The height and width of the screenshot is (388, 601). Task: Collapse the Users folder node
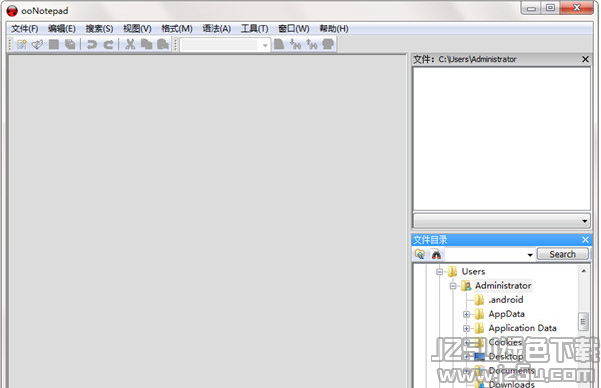[439, 272]
